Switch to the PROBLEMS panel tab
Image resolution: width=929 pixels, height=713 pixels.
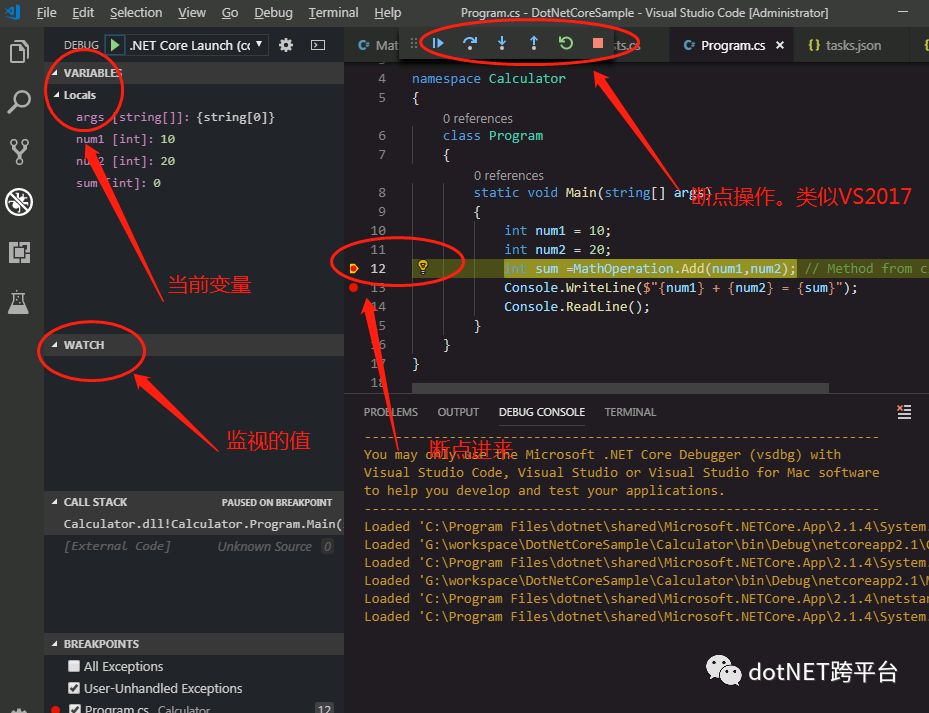tap(390, 412)
